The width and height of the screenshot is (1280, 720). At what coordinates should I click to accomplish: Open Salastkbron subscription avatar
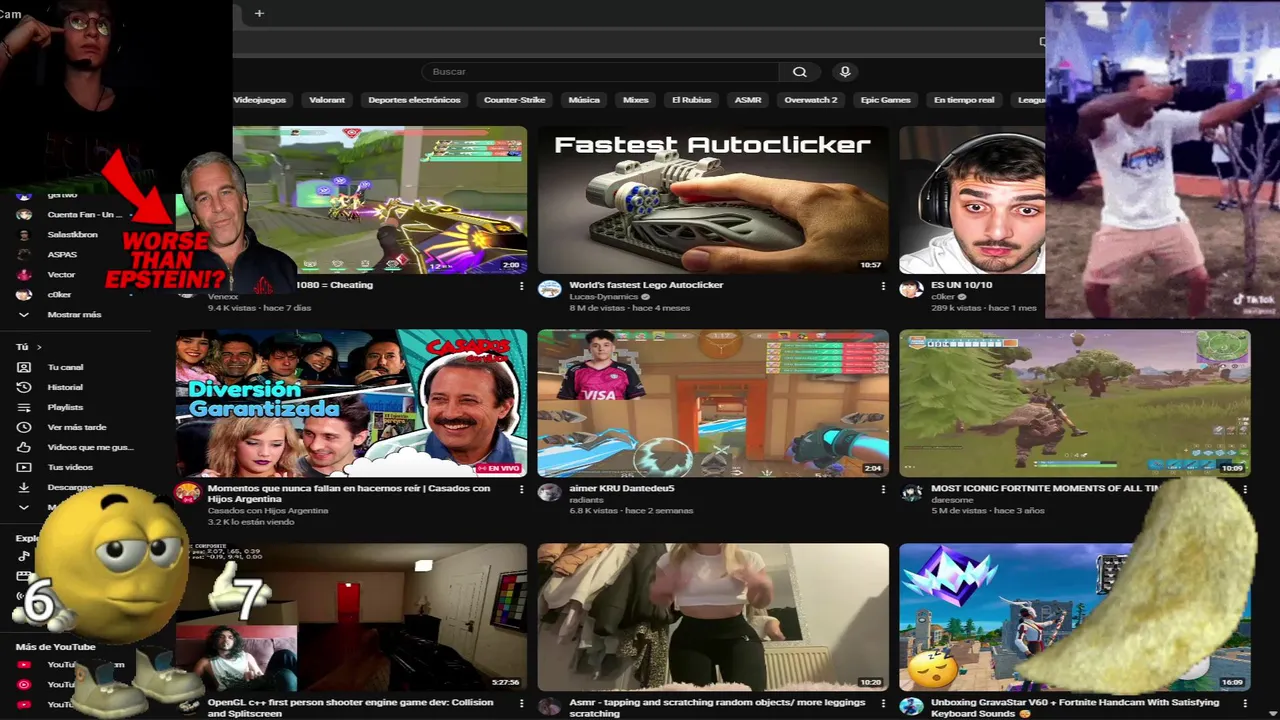pos(24,235)
